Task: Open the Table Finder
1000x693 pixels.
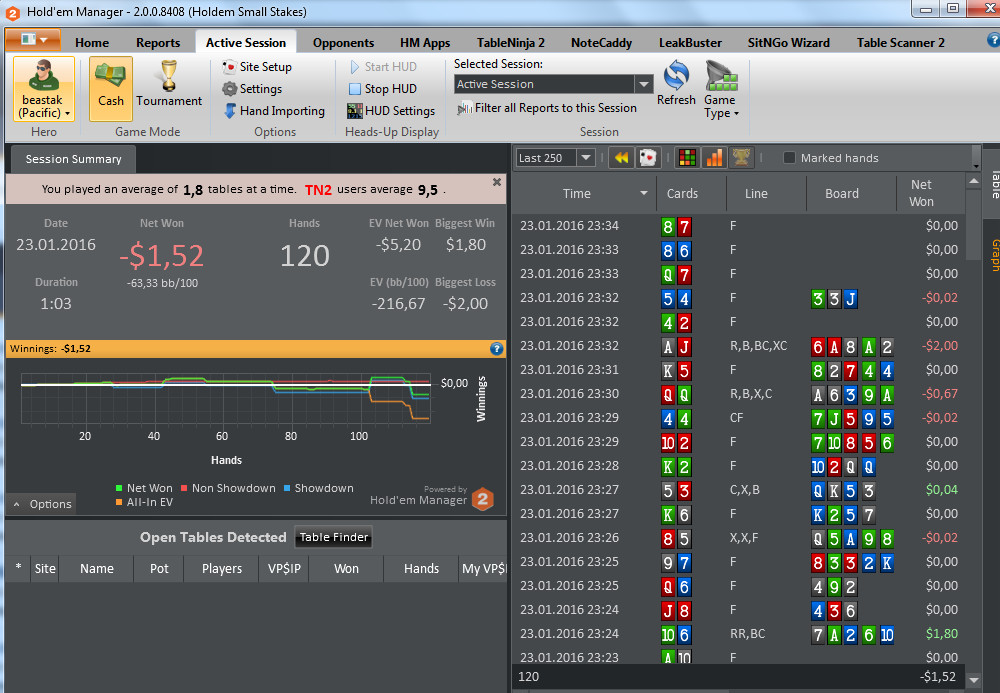Action: click(334, 537)
